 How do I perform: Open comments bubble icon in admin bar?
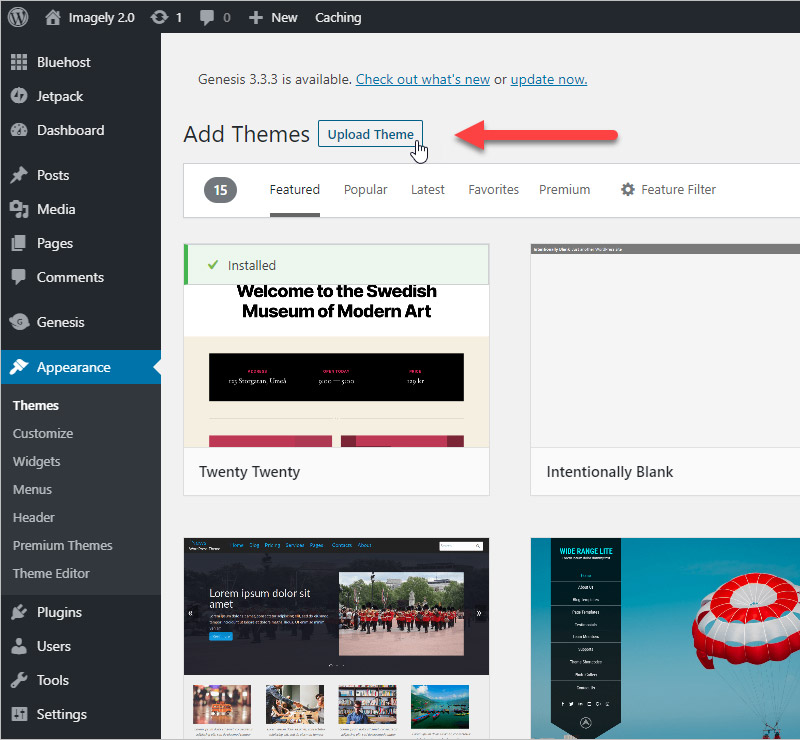coord(207,17)
